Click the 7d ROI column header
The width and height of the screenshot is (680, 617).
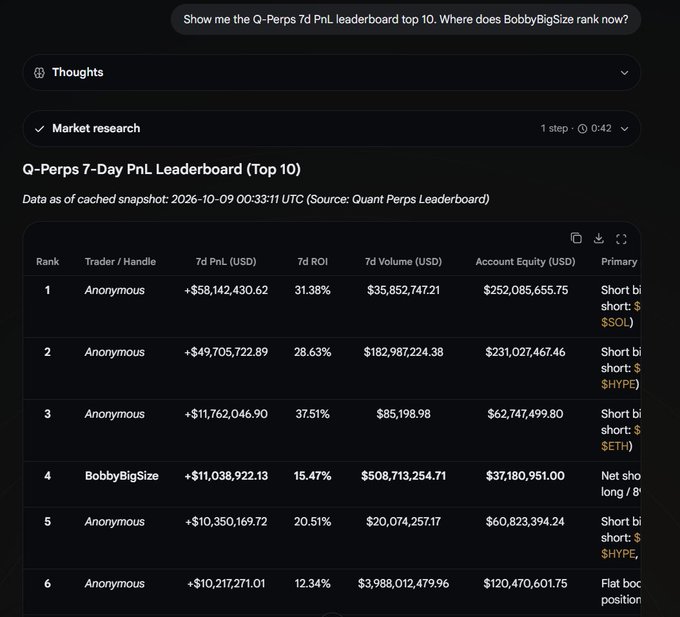tap(312, 261)
